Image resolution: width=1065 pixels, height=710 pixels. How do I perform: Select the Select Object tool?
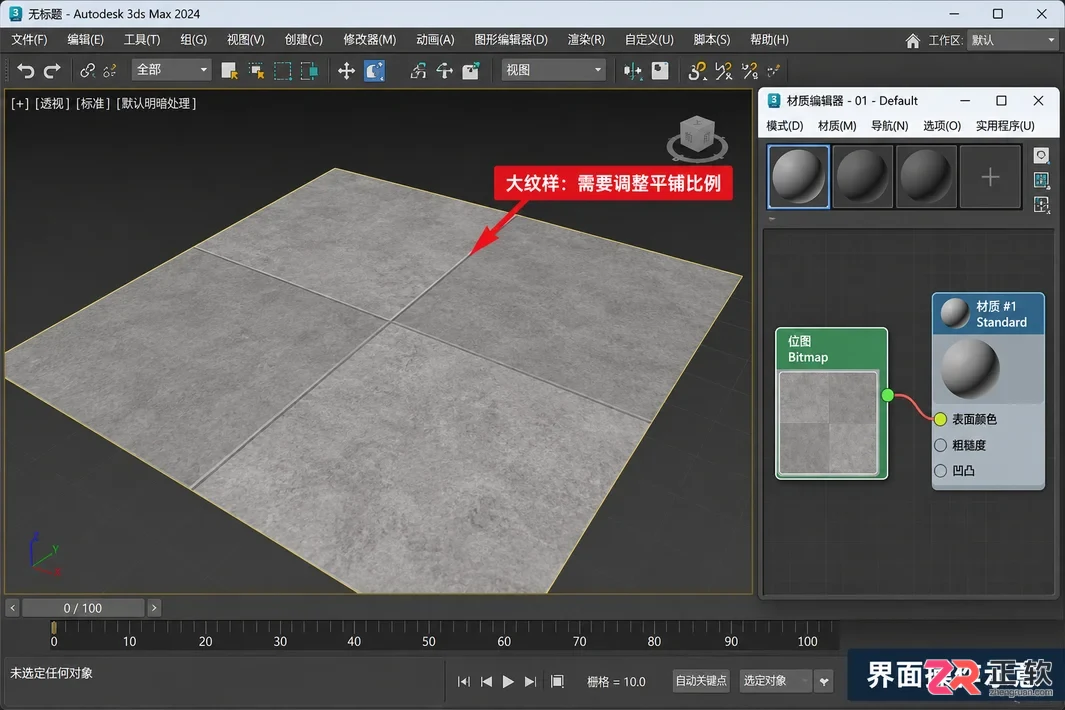coord(230,71)
